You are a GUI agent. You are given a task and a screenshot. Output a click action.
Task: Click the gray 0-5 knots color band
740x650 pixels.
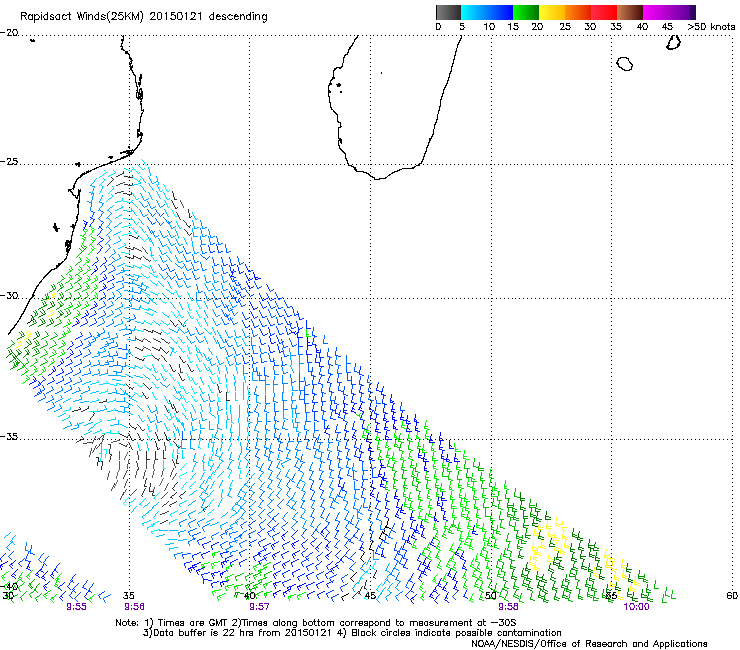pos(448,12)
